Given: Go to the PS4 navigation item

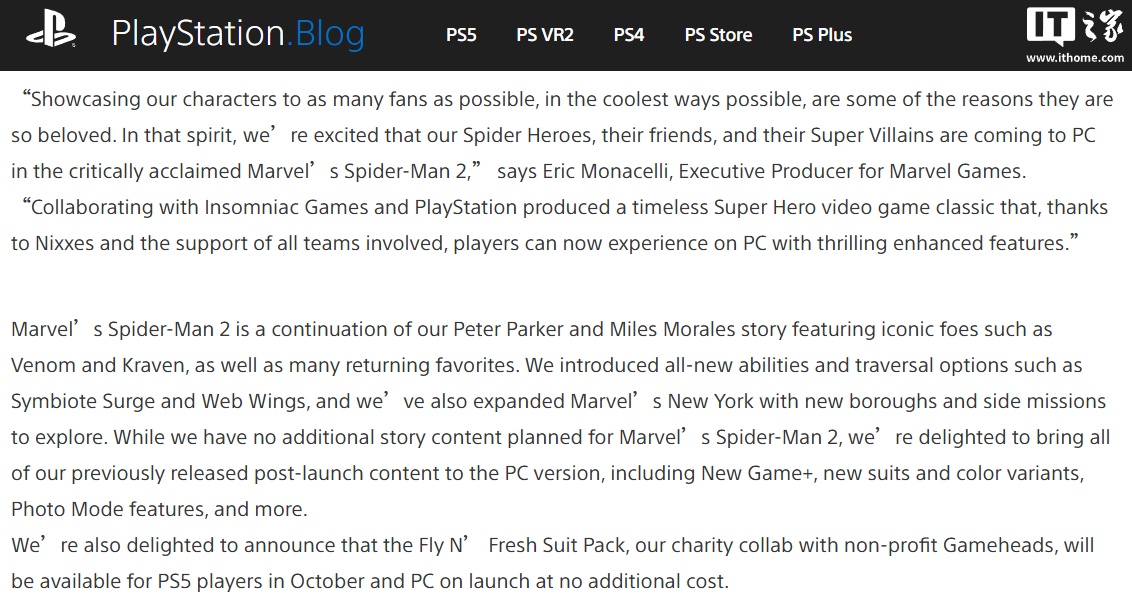Looking at the screenshot, I should (629, 35).
